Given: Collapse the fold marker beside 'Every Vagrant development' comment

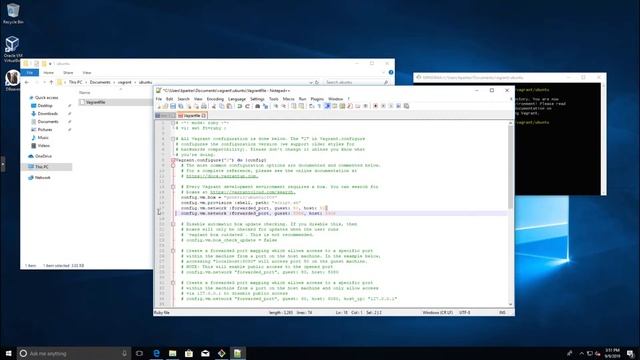Looking at the screenshot, I should [173, 187].
